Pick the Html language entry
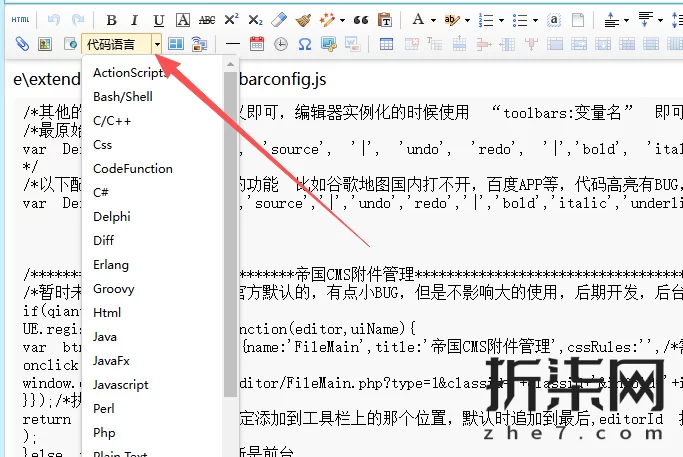Viewport: 683px width, 457px height. point(153,312)
